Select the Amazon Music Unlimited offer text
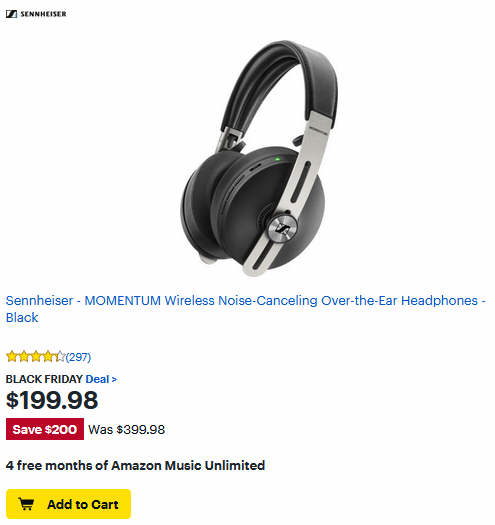Viewport: 495px width, 525px height. coord(135,465)
